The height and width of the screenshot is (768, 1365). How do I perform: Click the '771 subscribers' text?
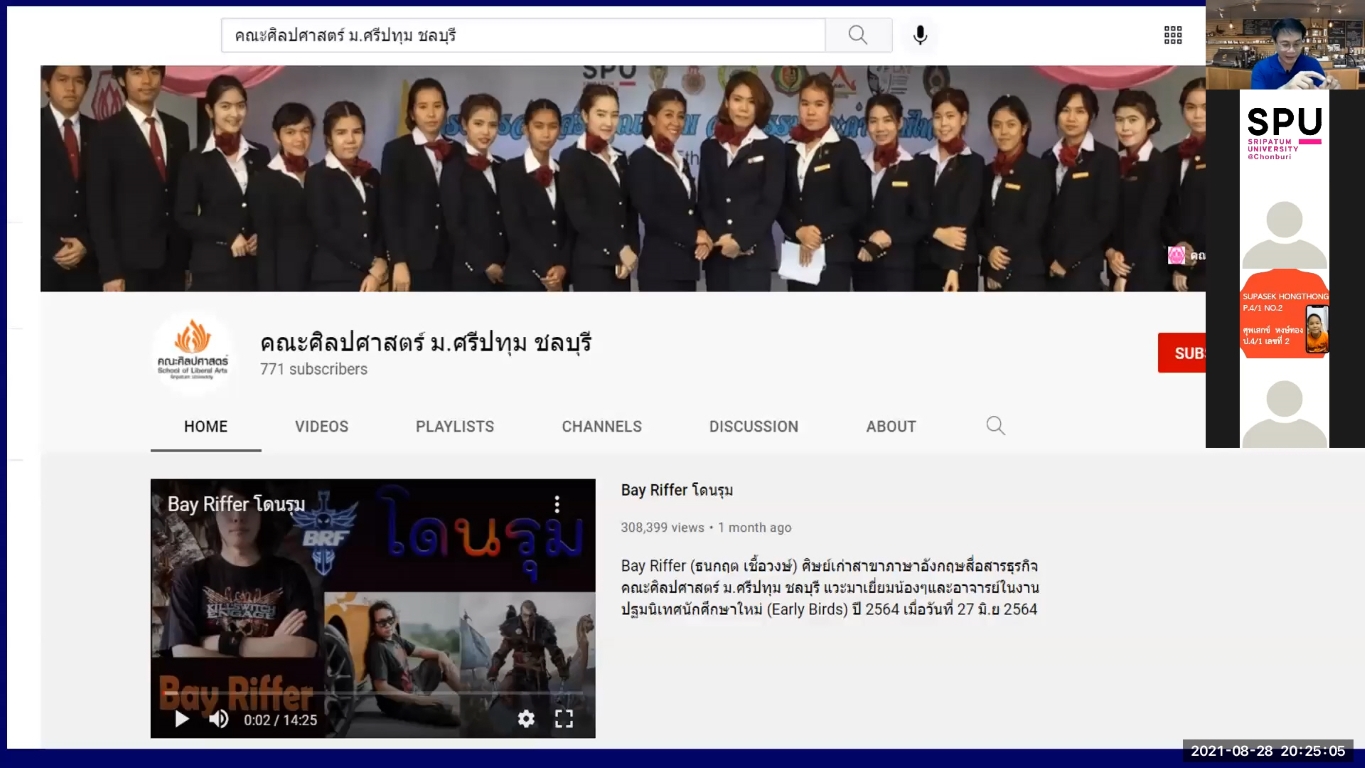tap(314, 369)
